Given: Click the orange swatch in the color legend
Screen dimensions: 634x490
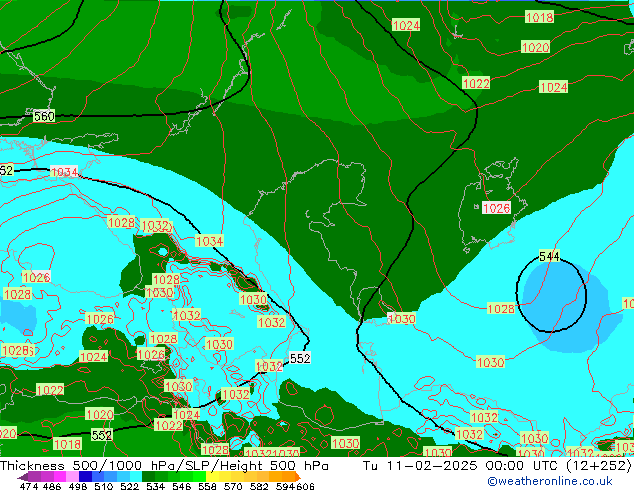Looking at the screenshot, I should tap(280, 477).
